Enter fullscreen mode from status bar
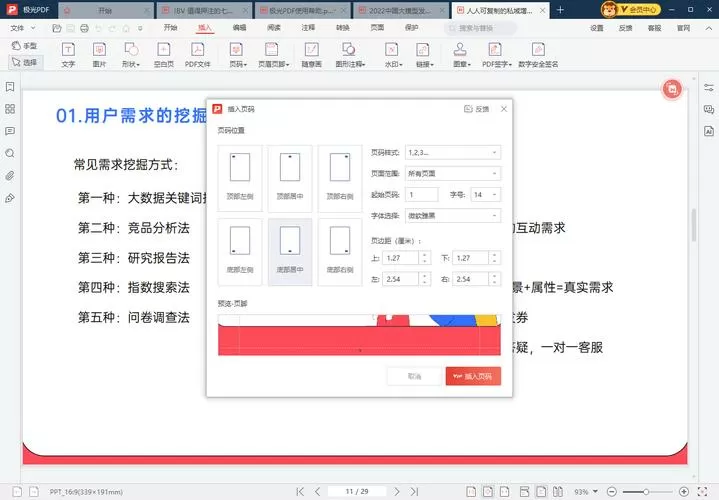Screen dimensions: 719x500 coord(702,492)
